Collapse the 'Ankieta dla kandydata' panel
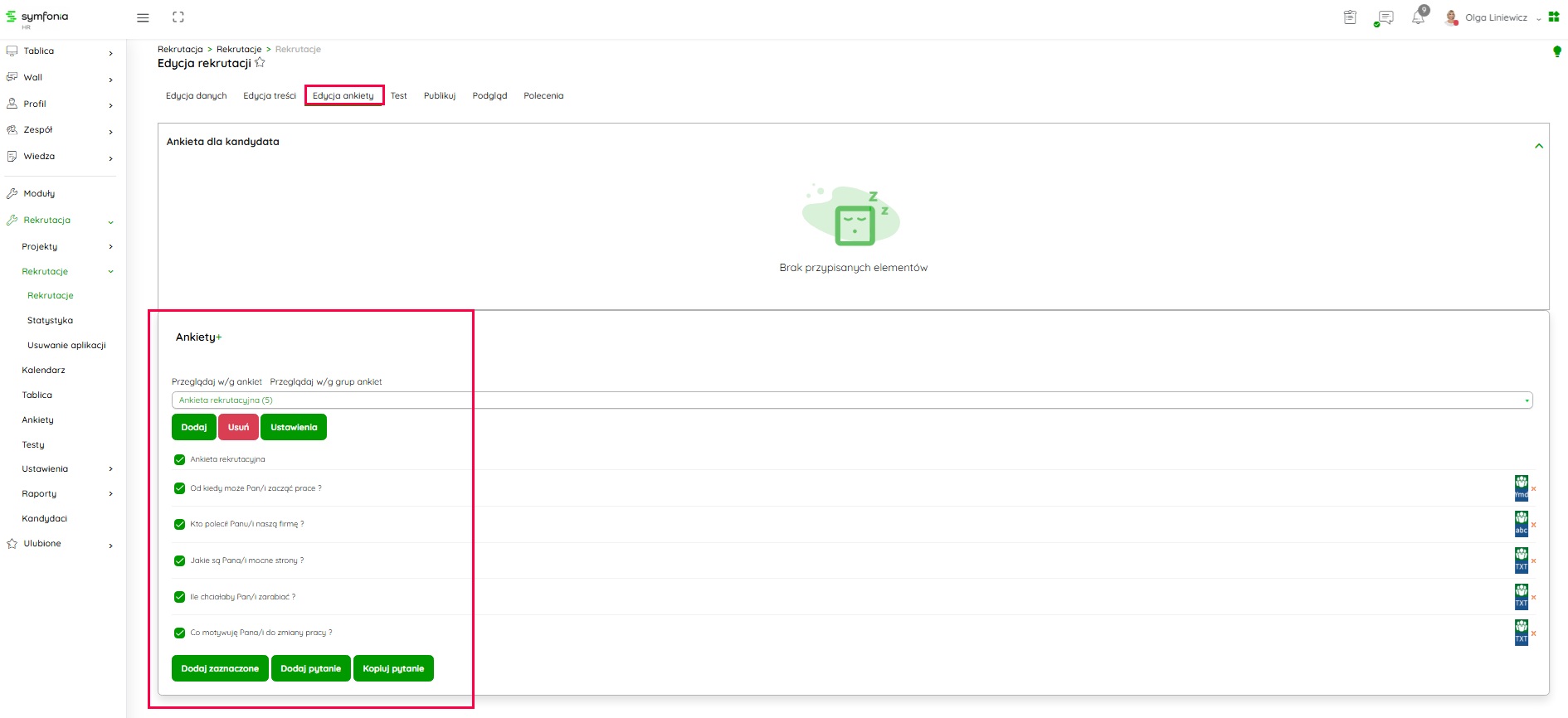Viewport: 1568px width, 718px height. (x=1538, y=146)
